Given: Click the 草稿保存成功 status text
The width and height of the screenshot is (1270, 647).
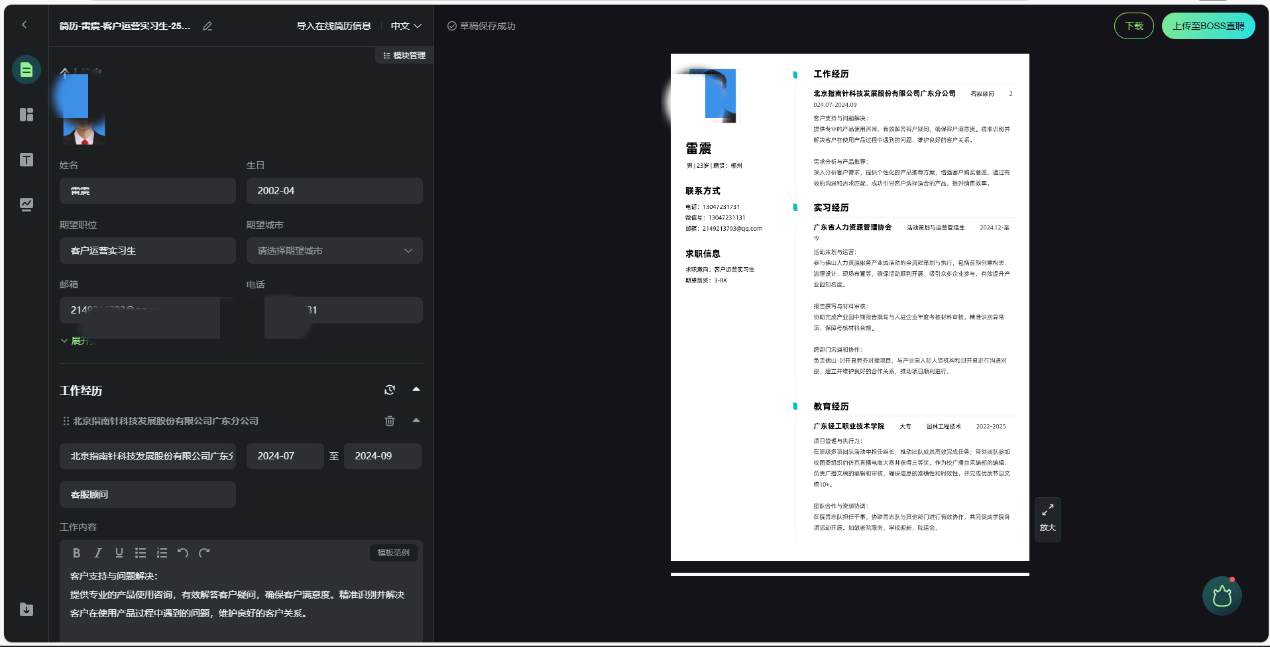Looking at the screenshot, I should coord(487,26).
